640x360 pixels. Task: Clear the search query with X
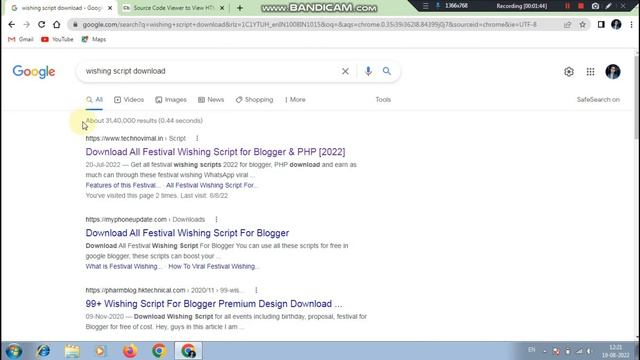pos(345,71)
